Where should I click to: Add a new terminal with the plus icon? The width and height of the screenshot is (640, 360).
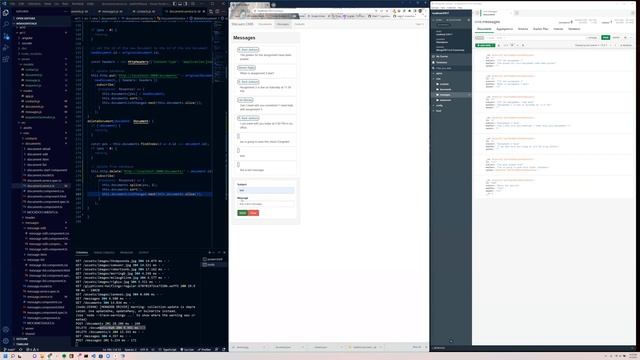(x=209, y=253)
